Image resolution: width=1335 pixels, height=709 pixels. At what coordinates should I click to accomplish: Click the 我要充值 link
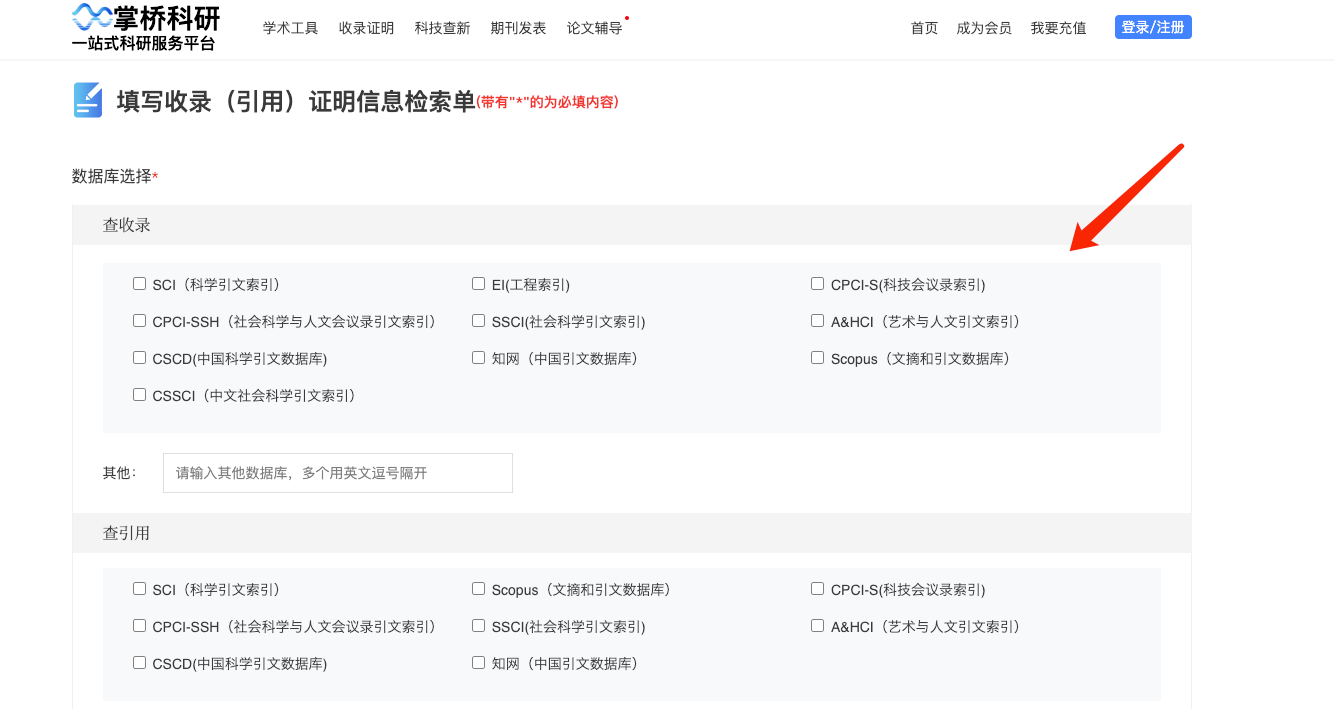click(1058, 28)
